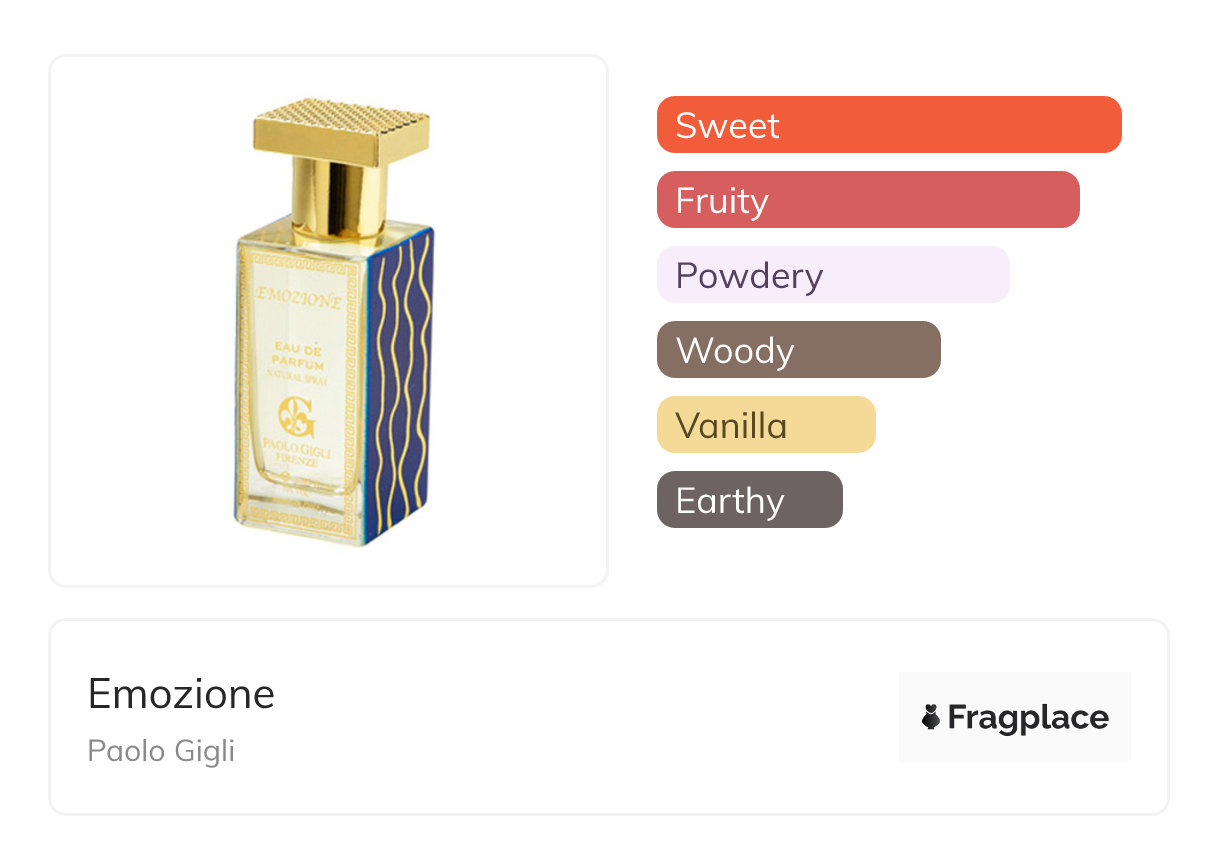Screen dimensions: 1218x864
Task: Open the Fragplace brand wordmark
Action: click(1028, 717)
